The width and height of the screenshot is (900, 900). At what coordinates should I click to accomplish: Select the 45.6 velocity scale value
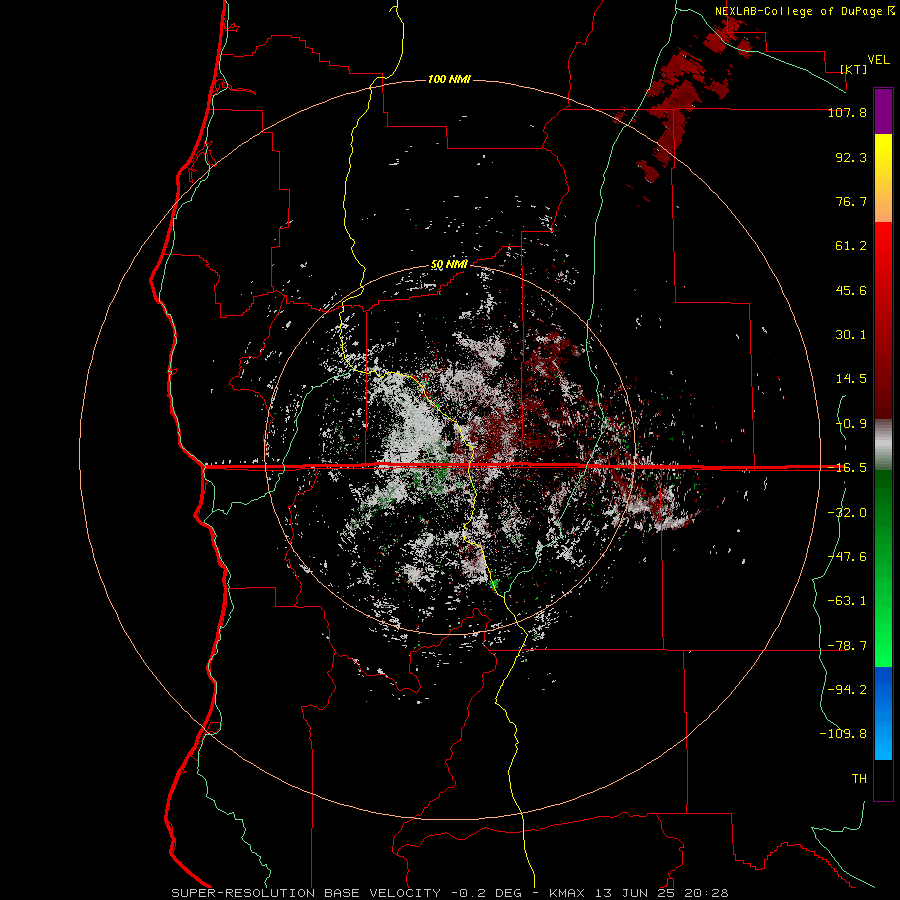pyautogui.click(x=851, y=290)
